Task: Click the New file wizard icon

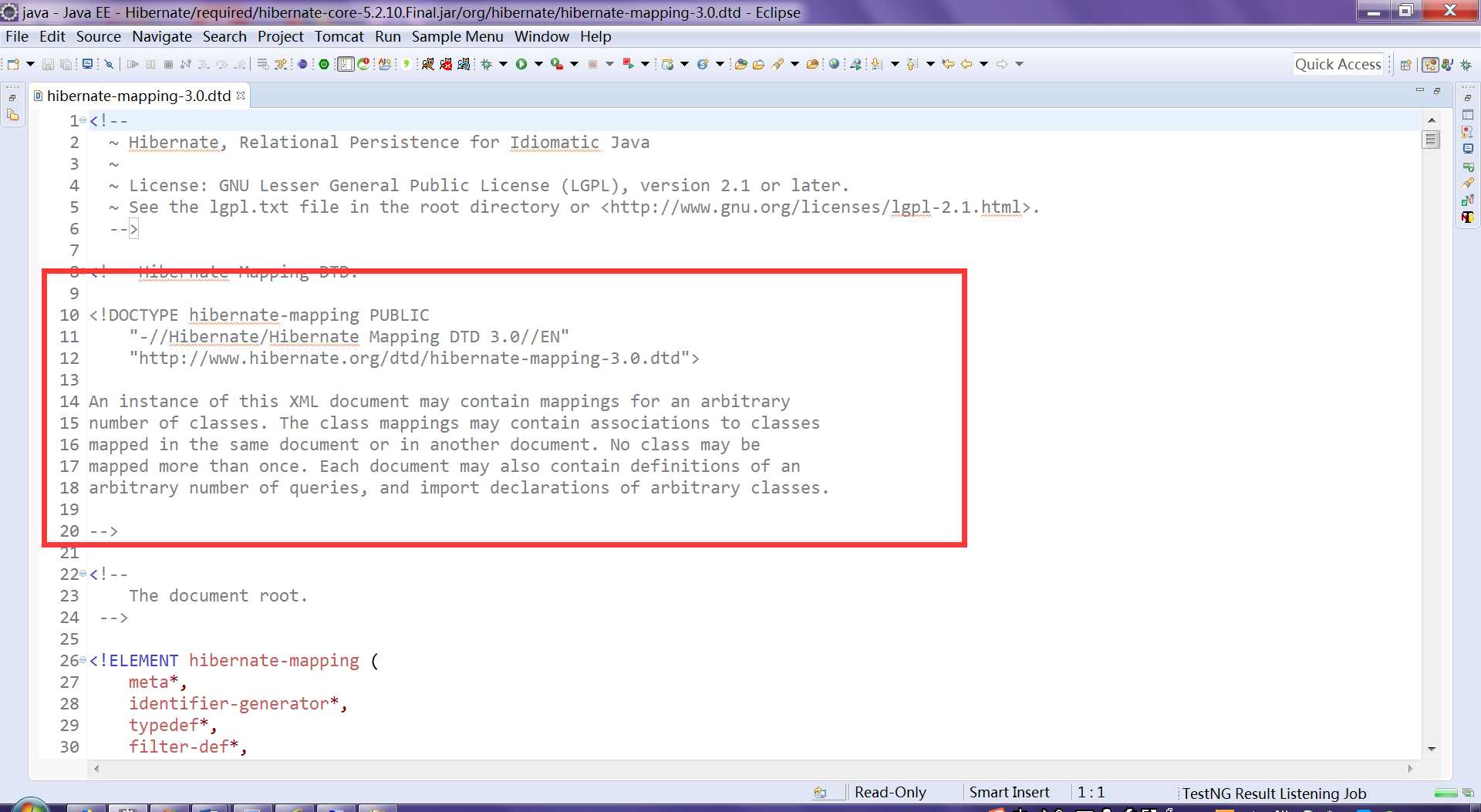Action: (13, 64)
